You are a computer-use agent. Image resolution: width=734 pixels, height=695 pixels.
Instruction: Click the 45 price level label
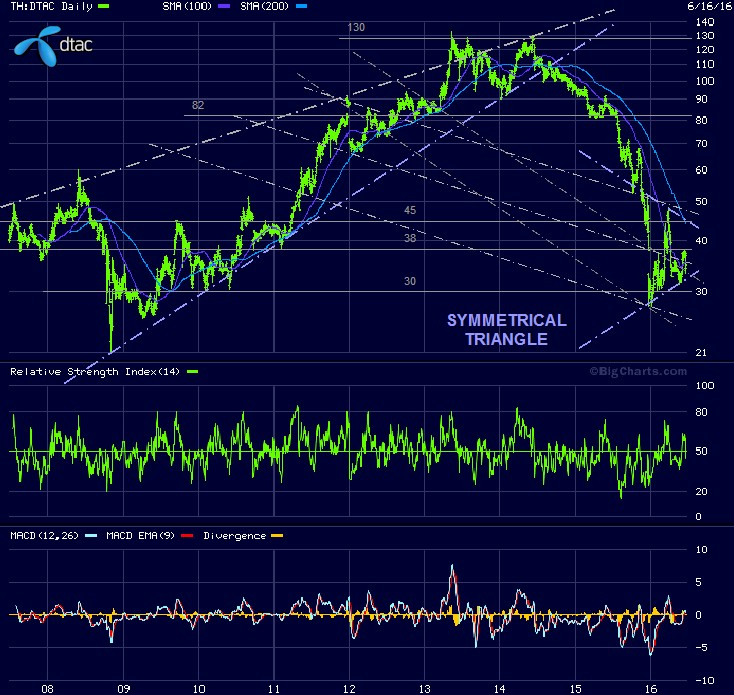410,210
